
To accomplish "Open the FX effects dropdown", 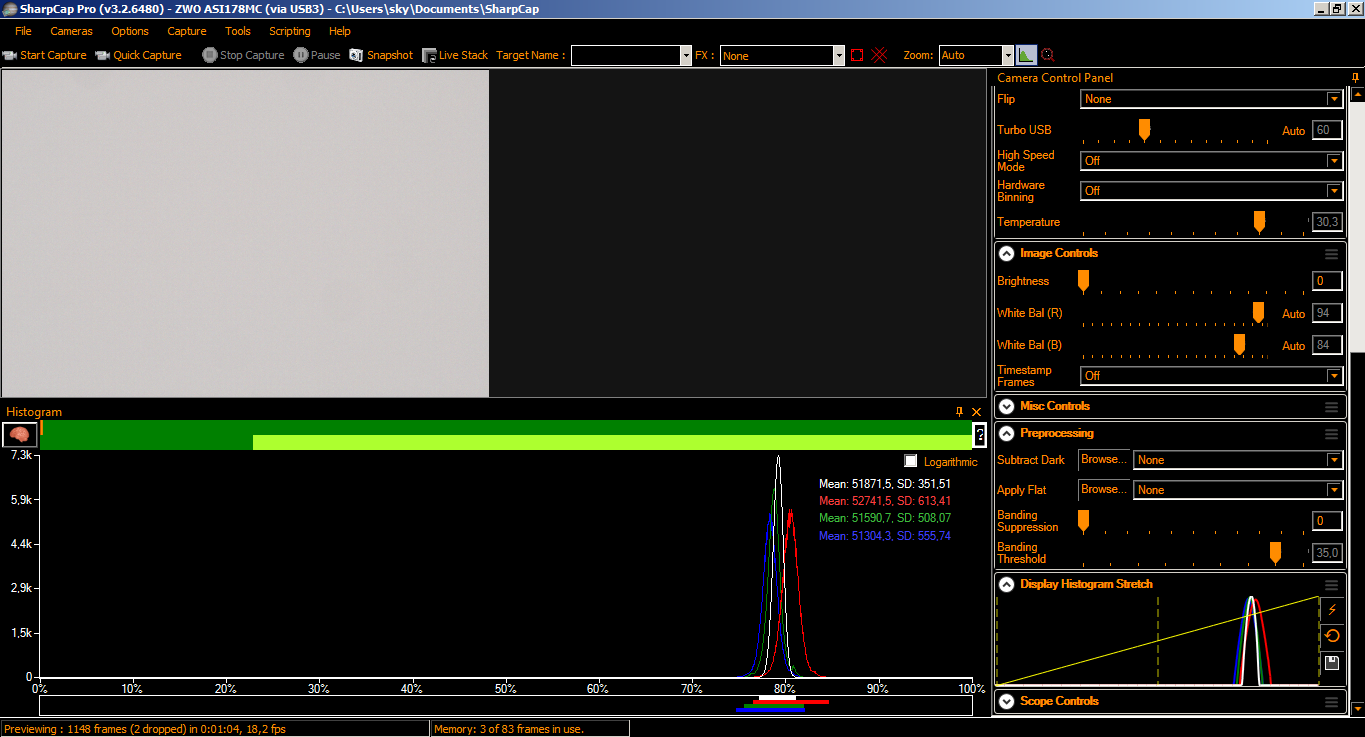I will point(839,56).
